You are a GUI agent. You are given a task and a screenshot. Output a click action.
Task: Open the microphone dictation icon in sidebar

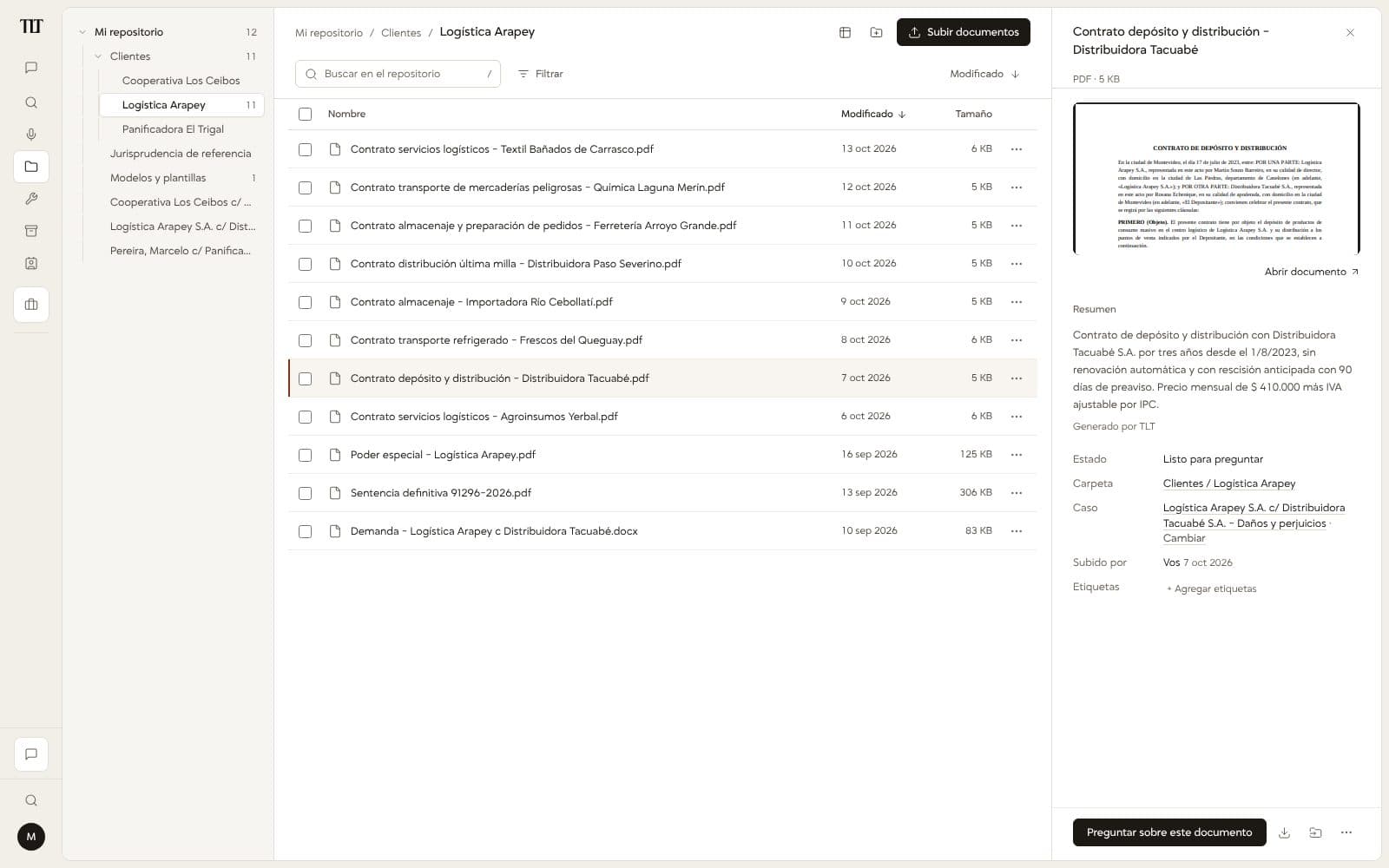(x=31, y=135)
